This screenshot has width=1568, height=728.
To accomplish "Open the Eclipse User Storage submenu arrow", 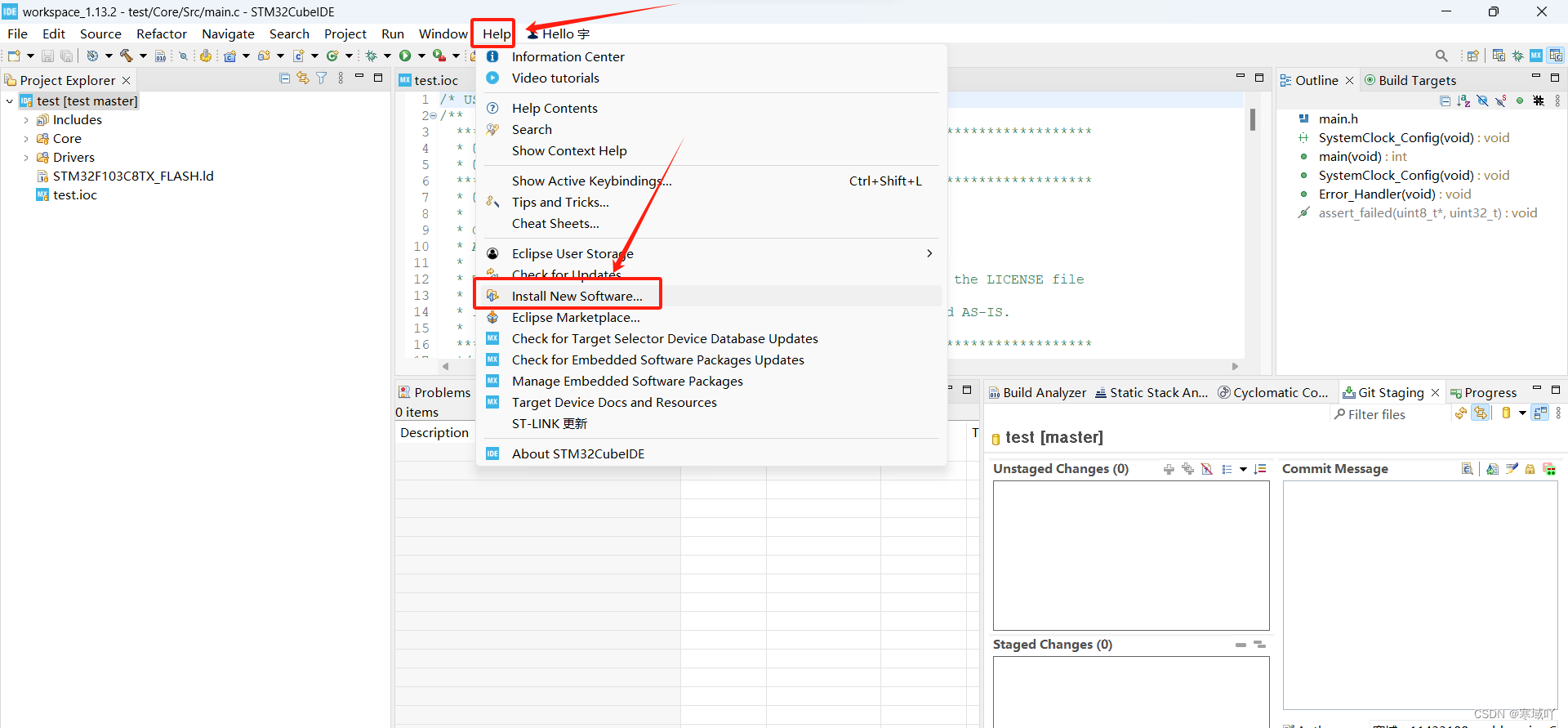I will click(x=929, y=253).
